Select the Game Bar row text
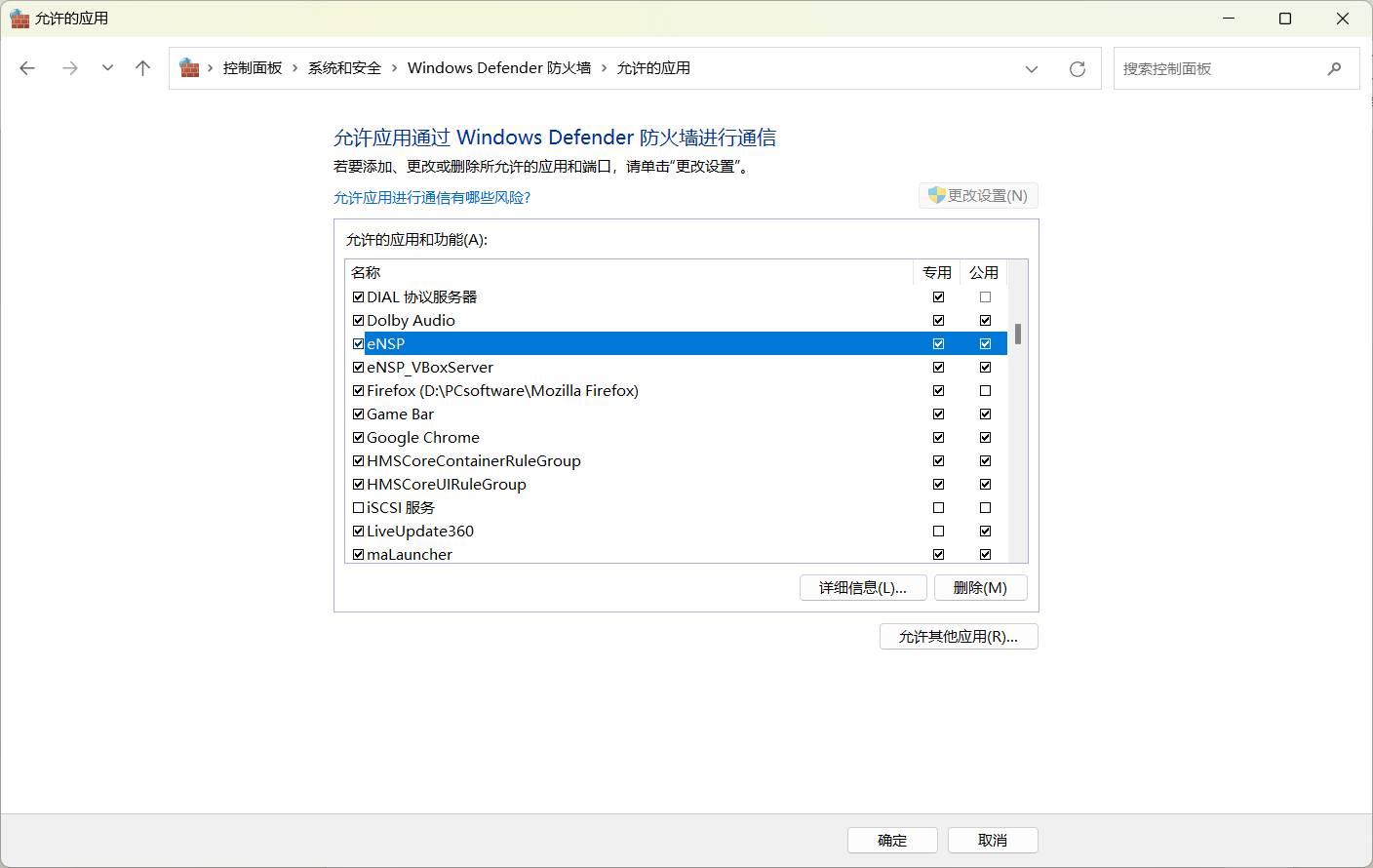The width and height of the screenshot is (1373, 868). pyautogui.click(x=401, y=414)
